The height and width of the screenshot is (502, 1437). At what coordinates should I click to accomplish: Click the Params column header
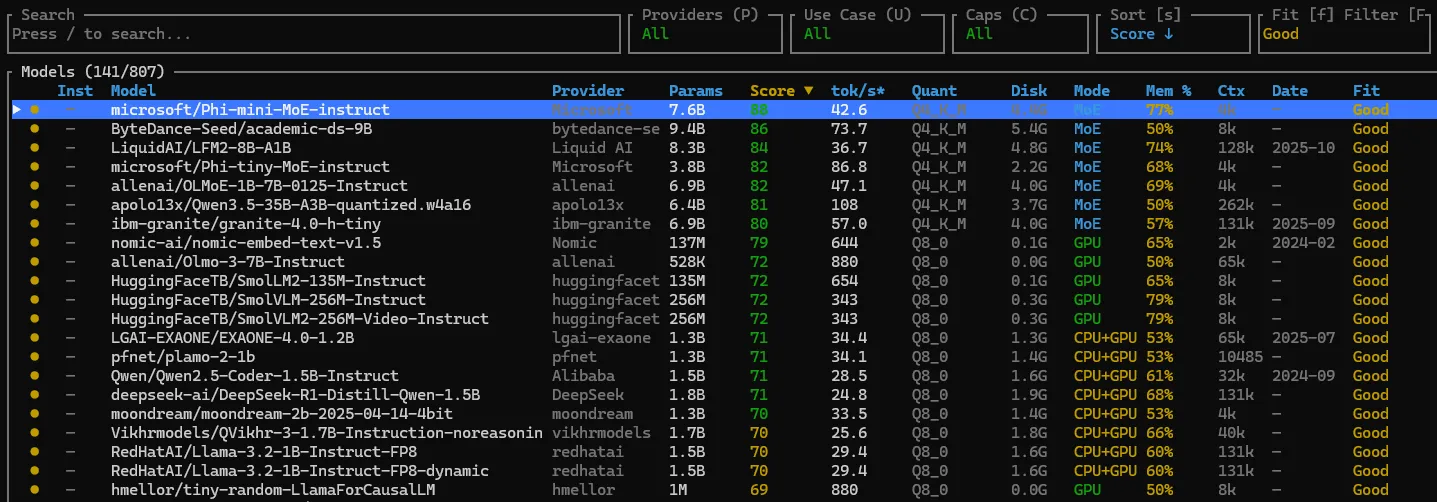coord(696,91)
